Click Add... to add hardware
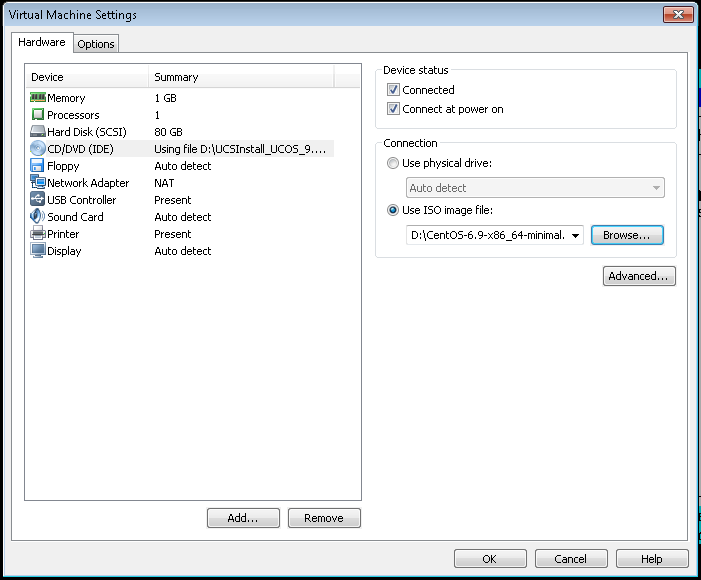 coord(243,518)
